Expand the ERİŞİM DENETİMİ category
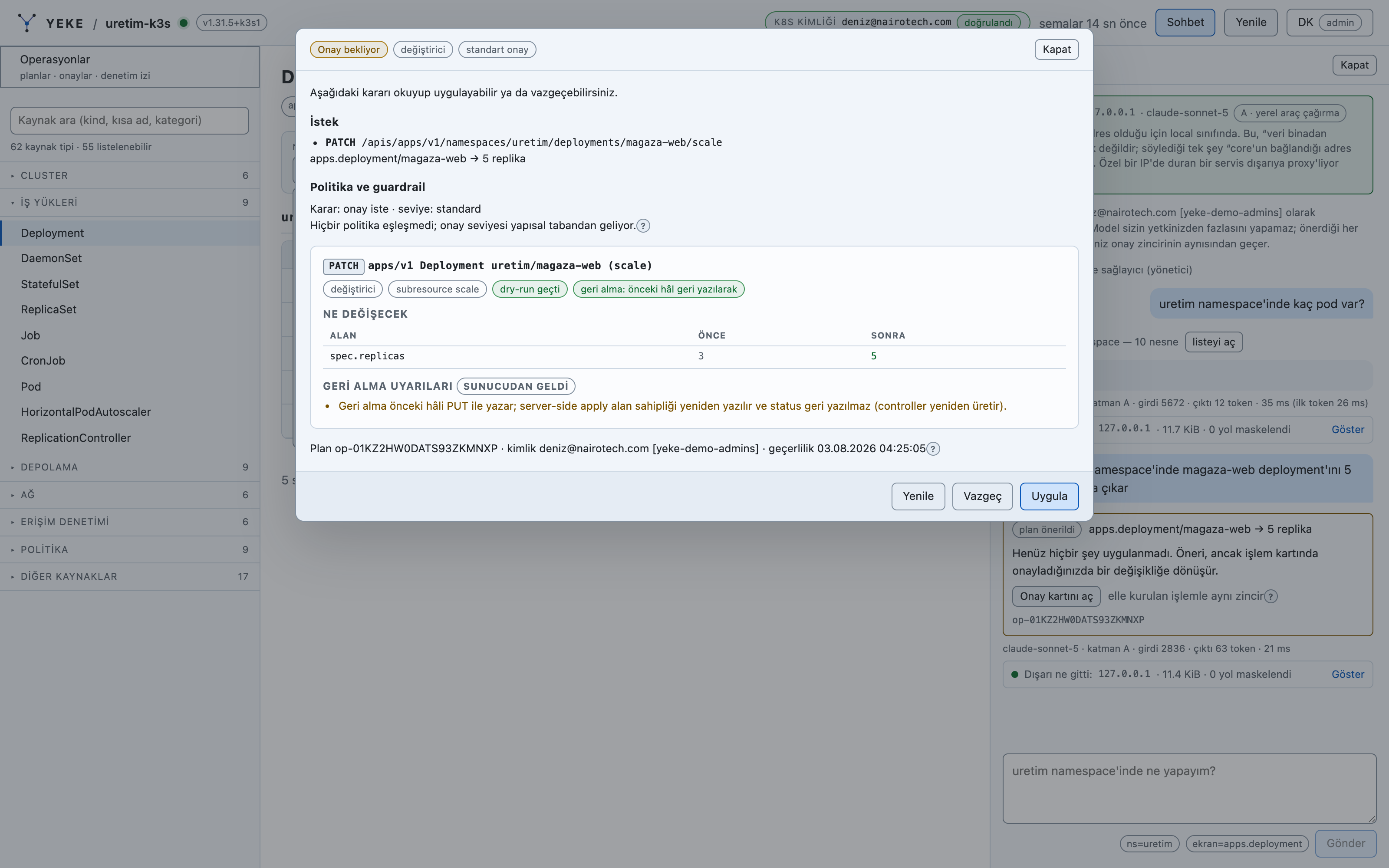The height and width of the screenshot is (868, 1389). click(x=130, y=522)
